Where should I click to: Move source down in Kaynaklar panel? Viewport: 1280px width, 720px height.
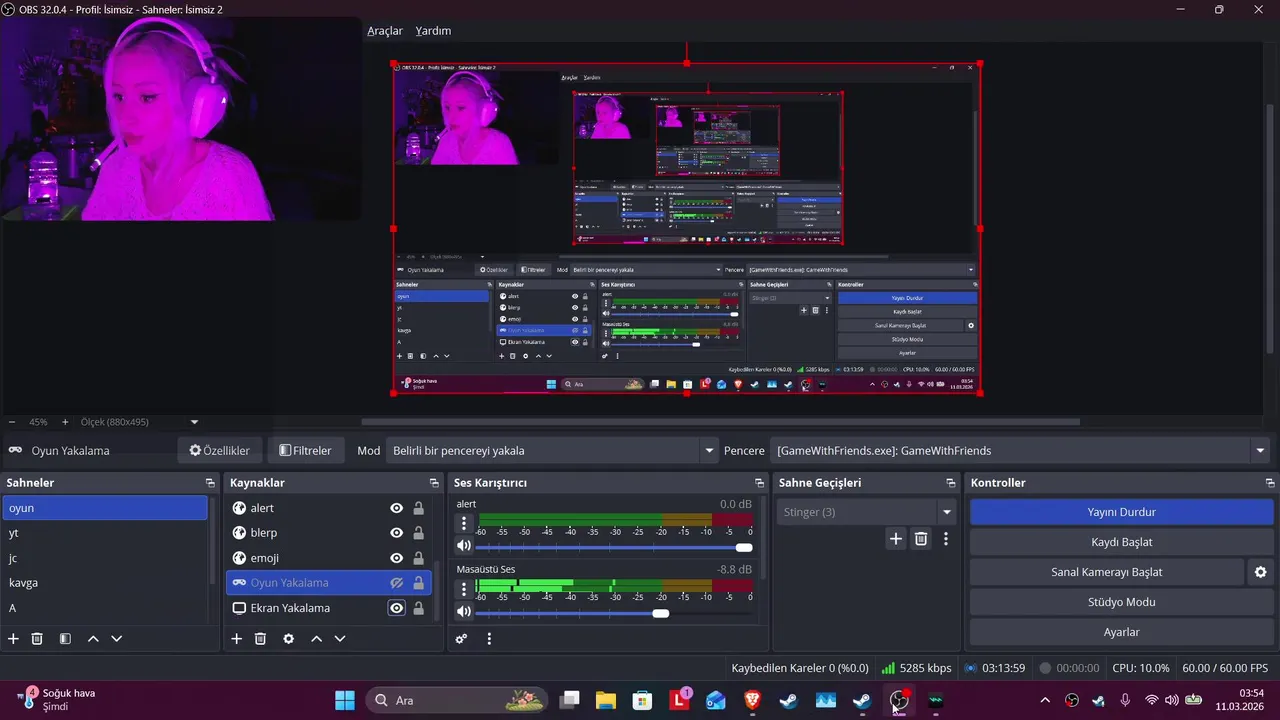(x=340, y=638)
